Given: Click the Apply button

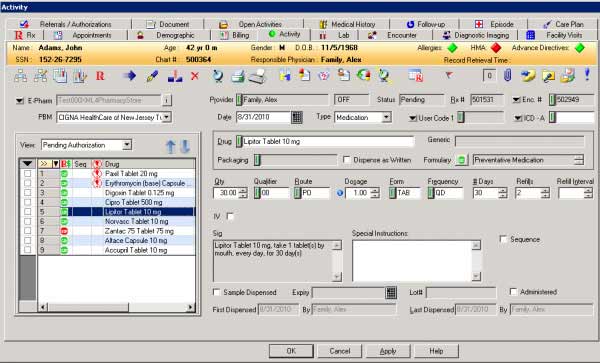Looking at the screenshot, I should click(388, 351).
